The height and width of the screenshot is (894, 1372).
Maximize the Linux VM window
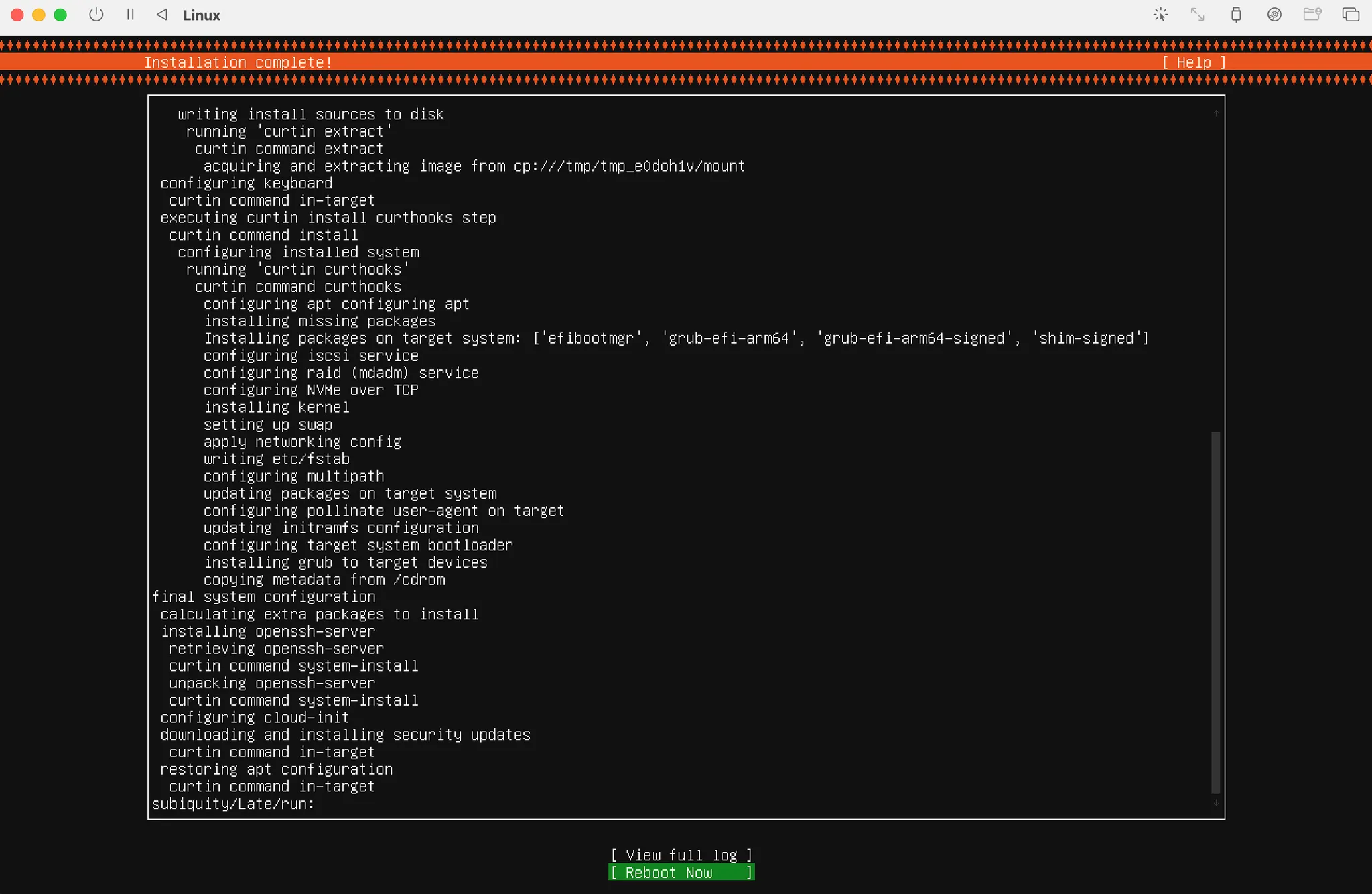pyautogui.click(x=60, y=15)
